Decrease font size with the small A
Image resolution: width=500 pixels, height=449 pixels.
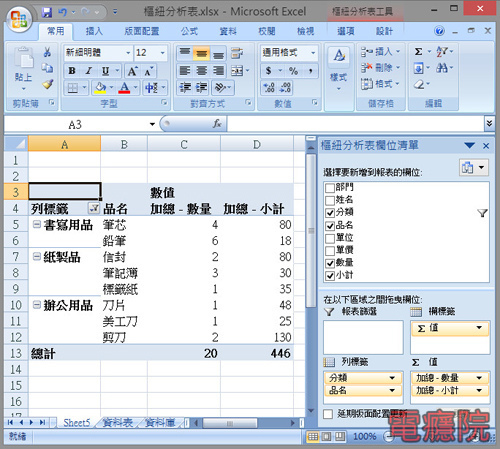tap(148, 71)
